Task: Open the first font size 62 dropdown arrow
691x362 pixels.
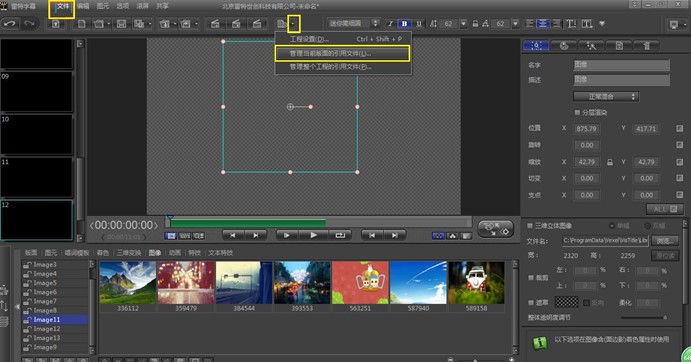Action: point(463,24)
